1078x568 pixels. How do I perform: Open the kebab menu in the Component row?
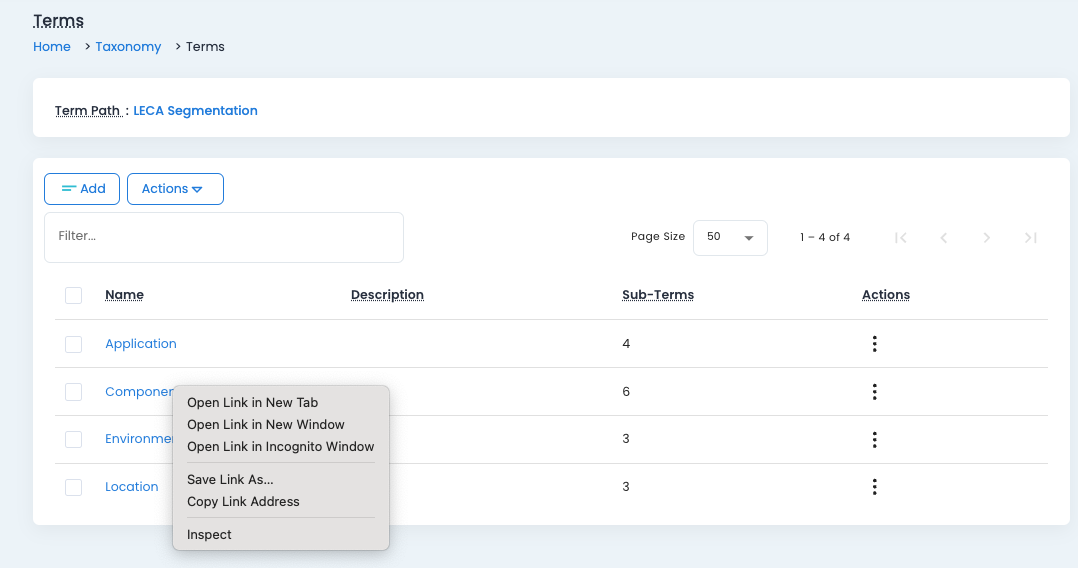pyautogui.click(x=874, y=392)
